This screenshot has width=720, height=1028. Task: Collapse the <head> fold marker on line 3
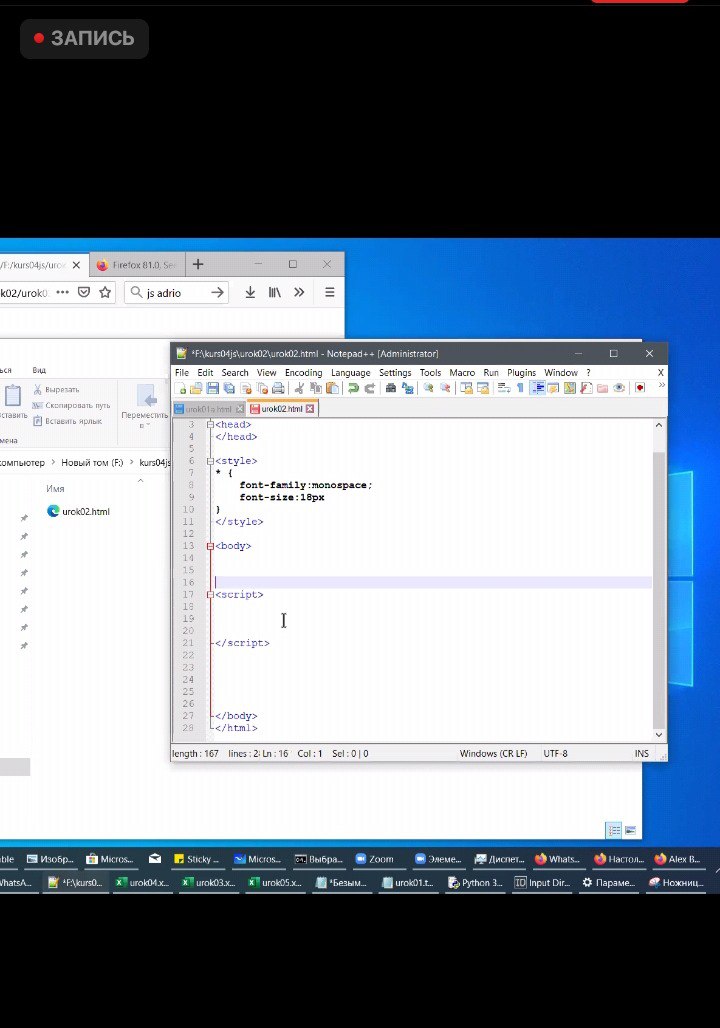tap(210, 425)
